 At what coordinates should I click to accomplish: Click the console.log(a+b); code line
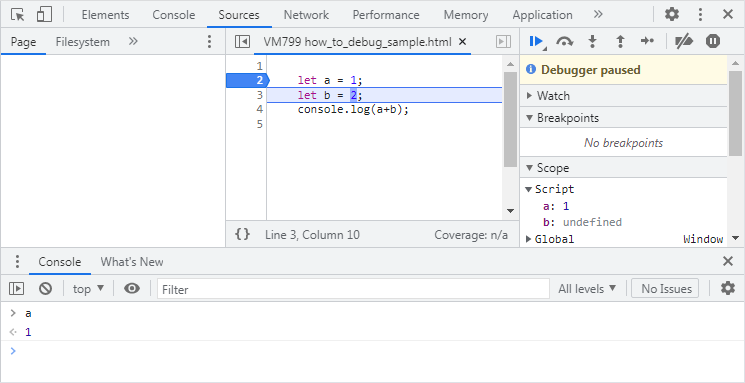(x=353, y=109)
